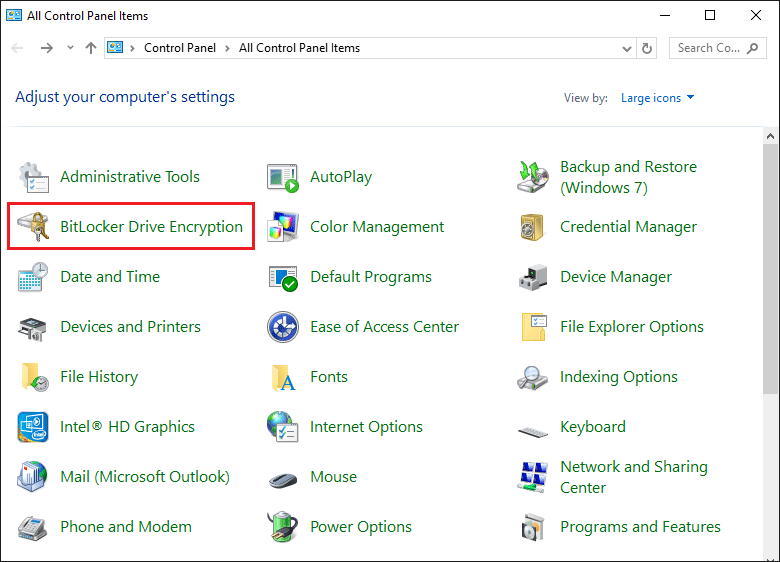Click the Fonts folder icon
This screenshot has height=562, width=780.
click(284, 377)
